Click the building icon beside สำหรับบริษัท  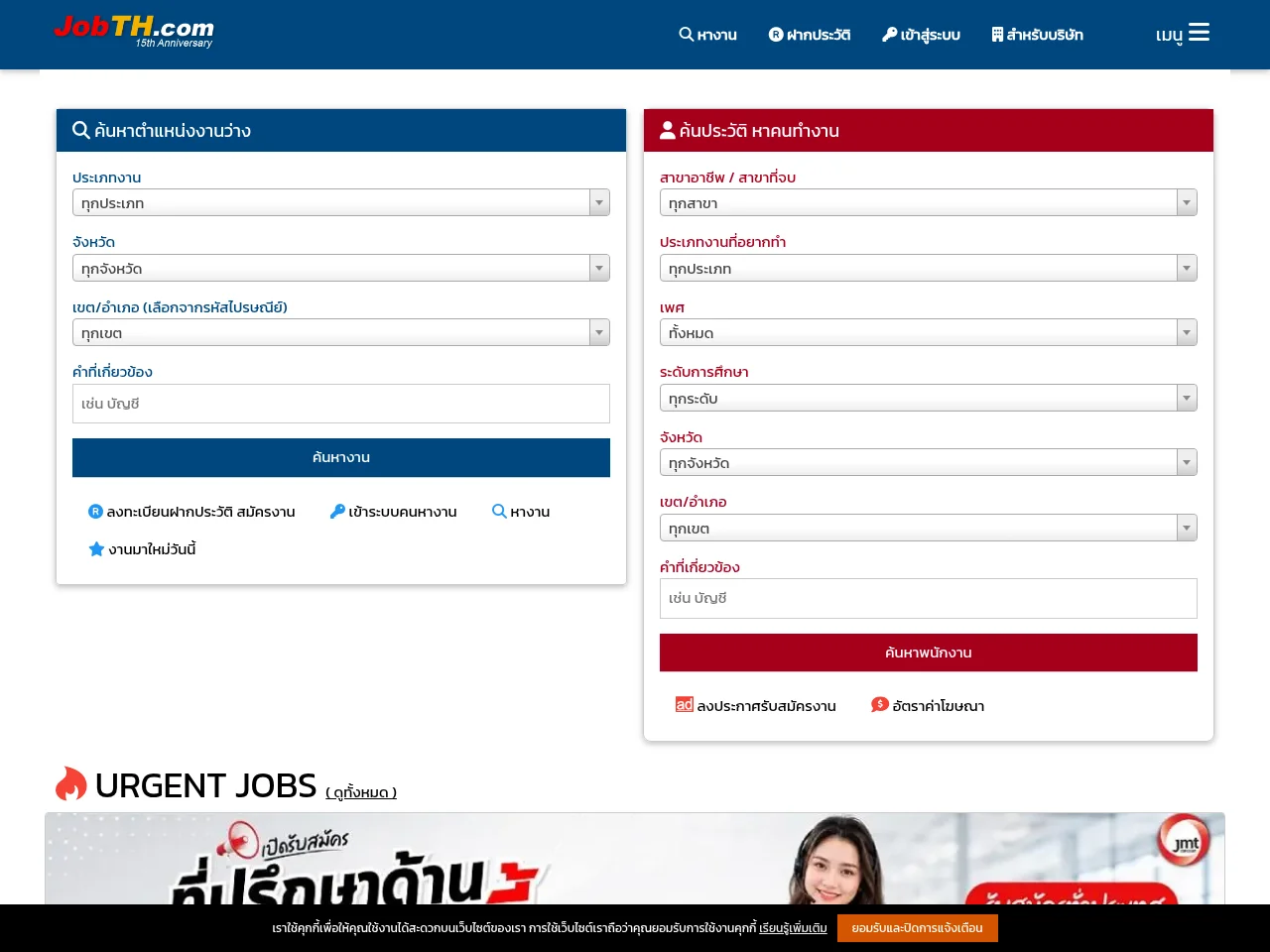[x=997, y=35]
